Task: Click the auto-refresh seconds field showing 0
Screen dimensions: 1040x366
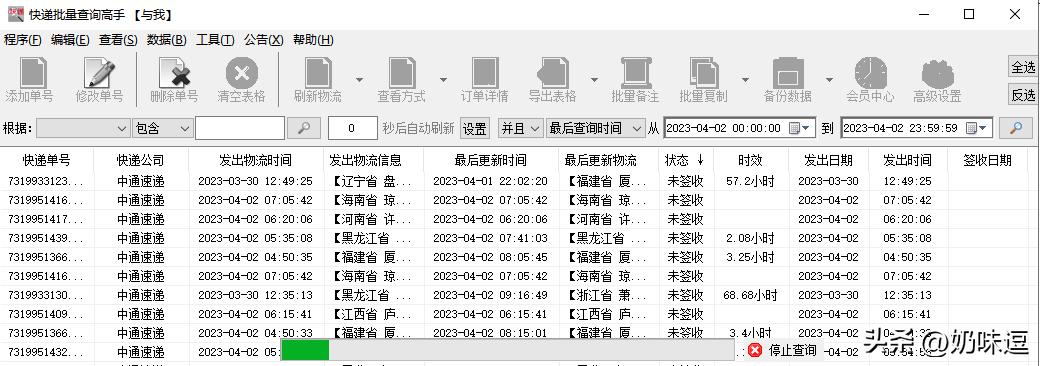Action: [352, 128]
